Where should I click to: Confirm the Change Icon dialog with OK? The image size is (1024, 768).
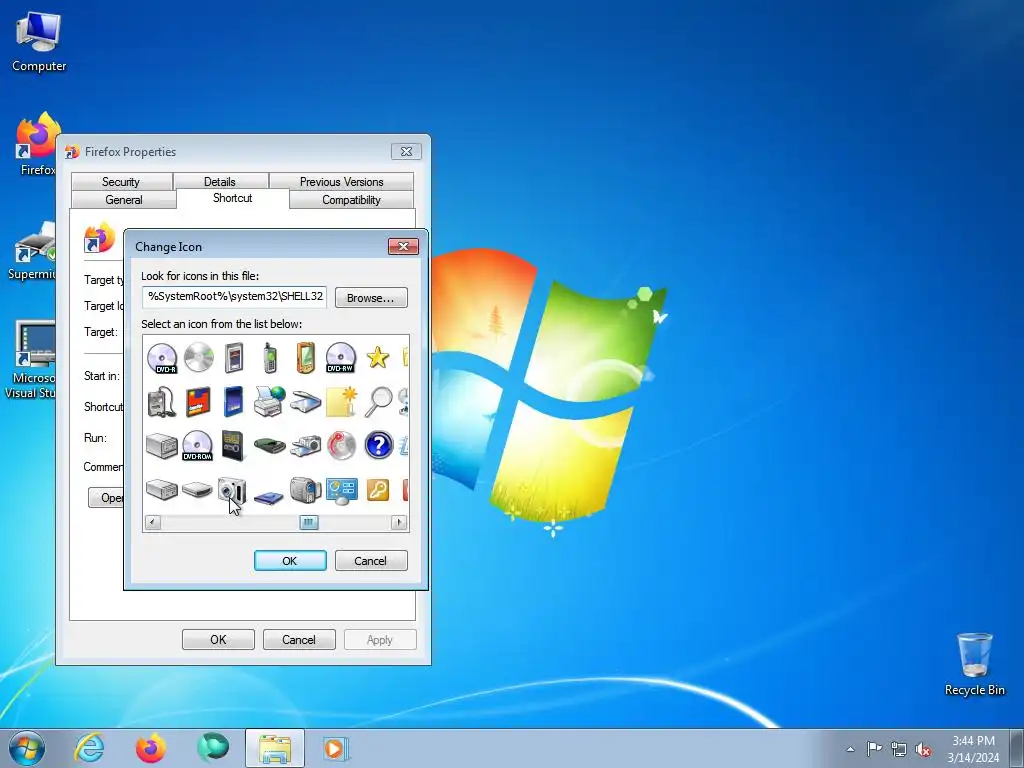pos(290,560)
